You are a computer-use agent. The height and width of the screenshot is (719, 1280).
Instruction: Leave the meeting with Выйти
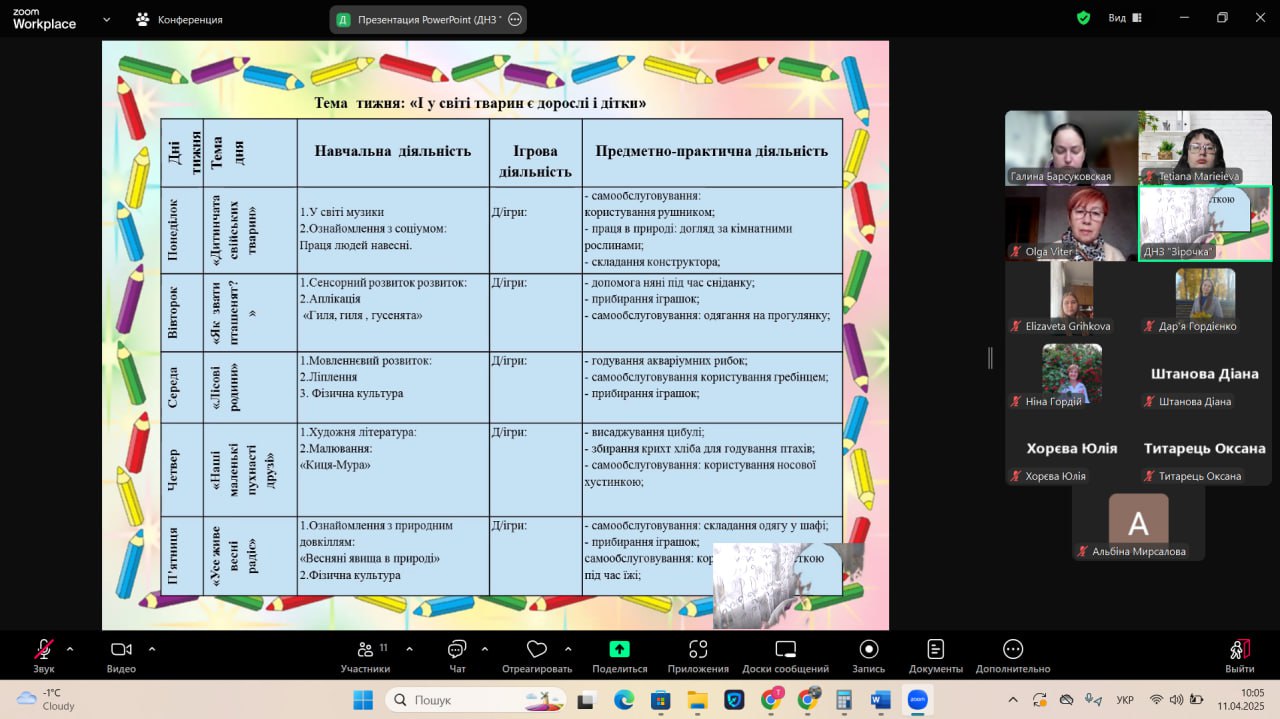(1240, 654)
